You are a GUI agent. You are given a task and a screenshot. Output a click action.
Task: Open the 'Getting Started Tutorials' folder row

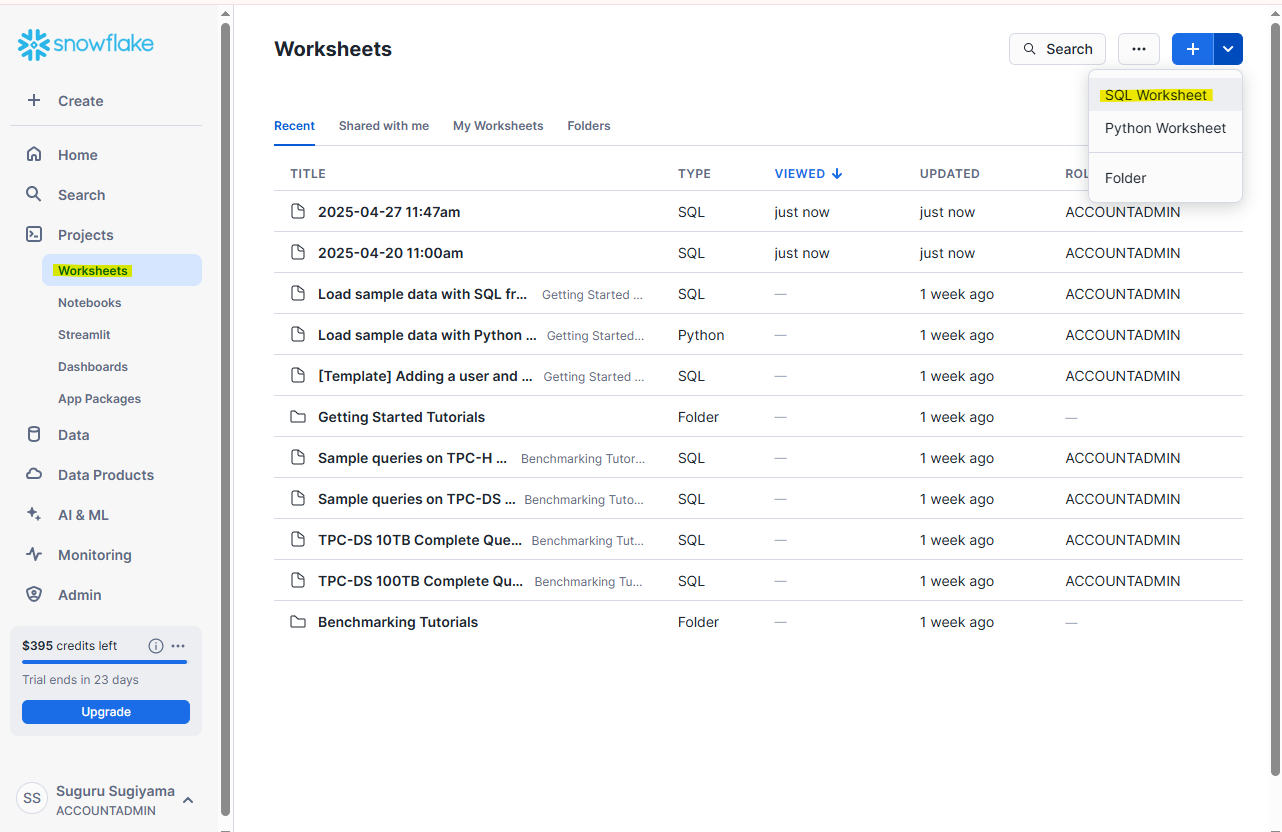point(758,416)
